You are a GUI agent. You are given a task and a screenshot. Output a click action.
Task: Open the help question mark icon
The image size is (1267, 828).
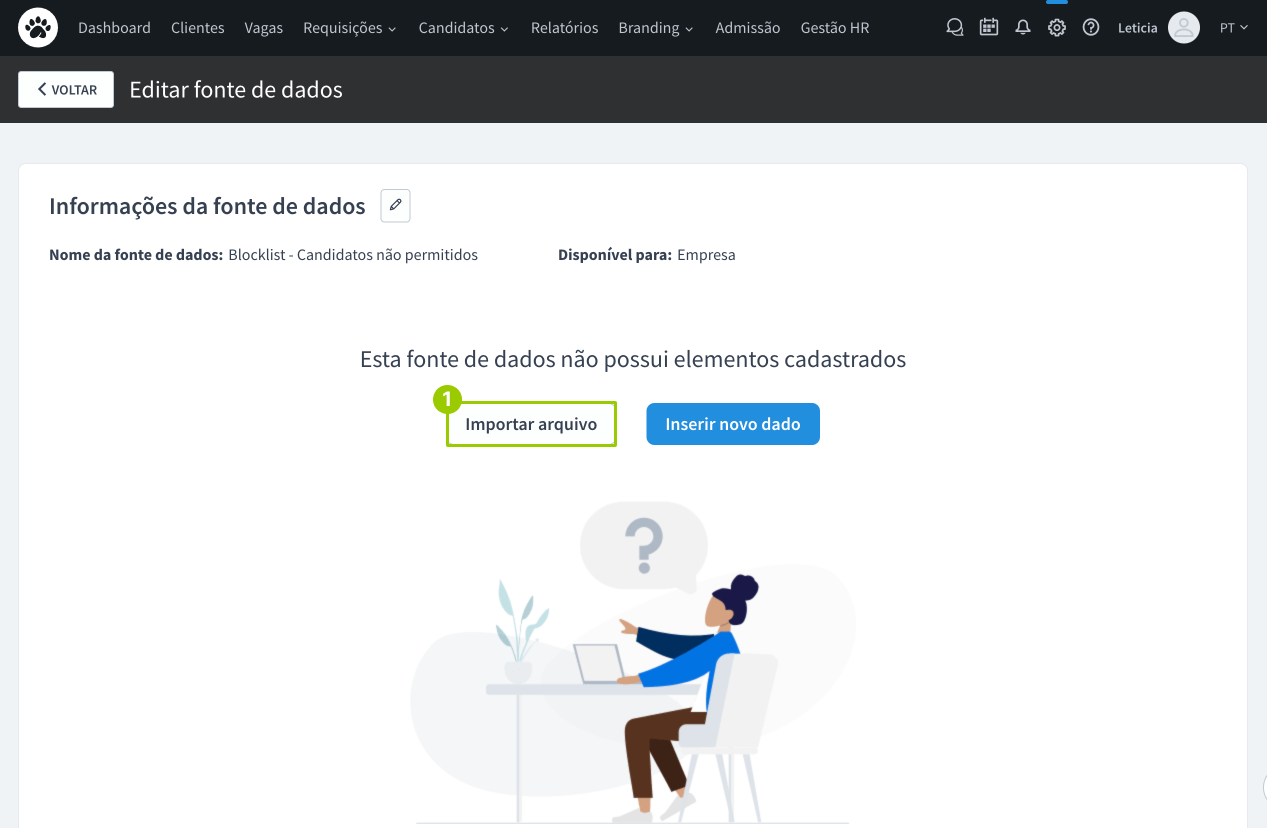(x=1091, y=28)
